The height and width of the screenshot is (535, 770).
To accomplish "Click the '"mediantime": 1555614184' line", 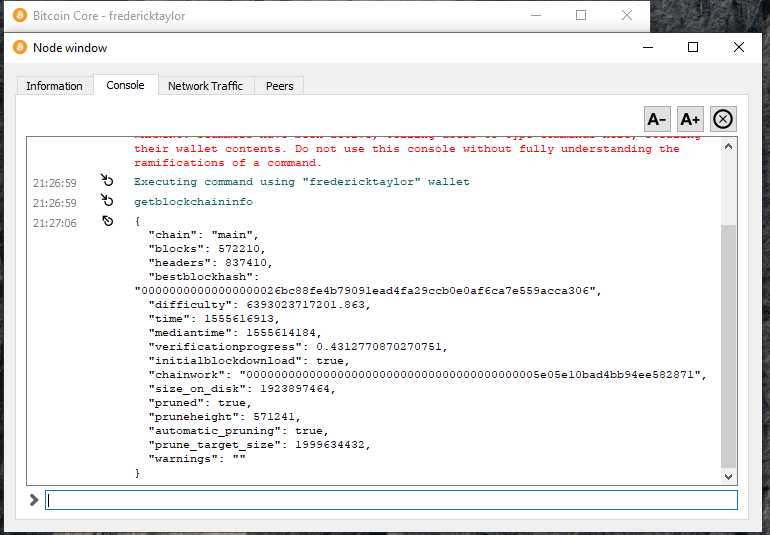I will click(235, 333).
